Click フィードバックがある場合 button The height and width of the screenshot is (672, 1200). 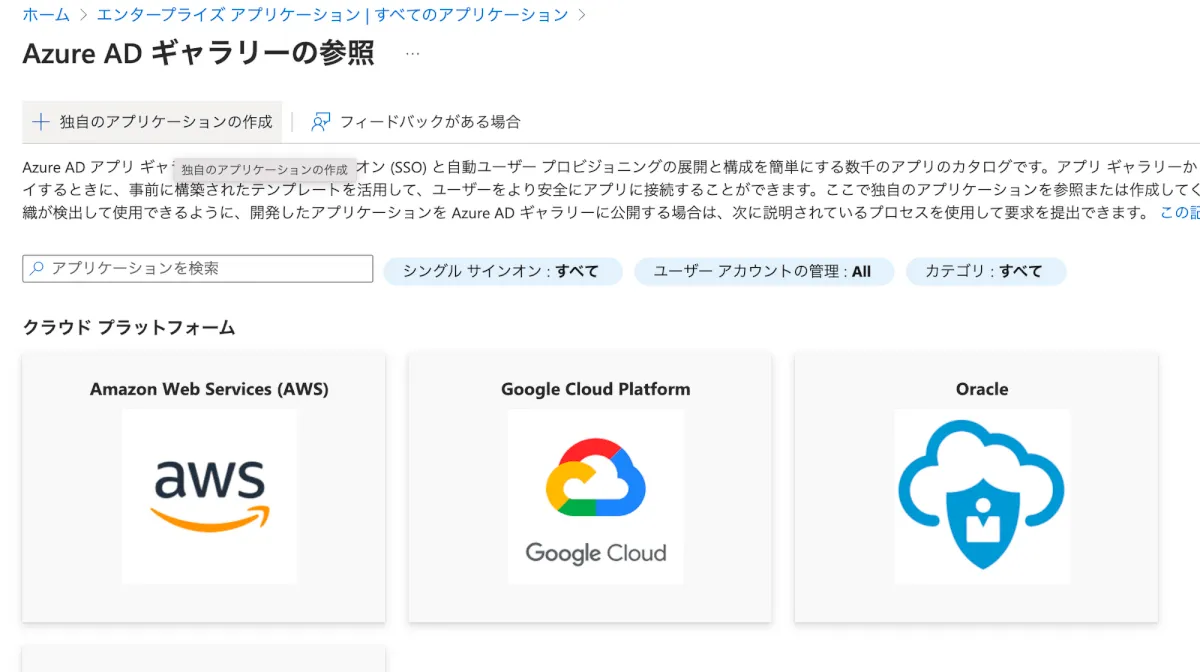click(x=416, y=122)
